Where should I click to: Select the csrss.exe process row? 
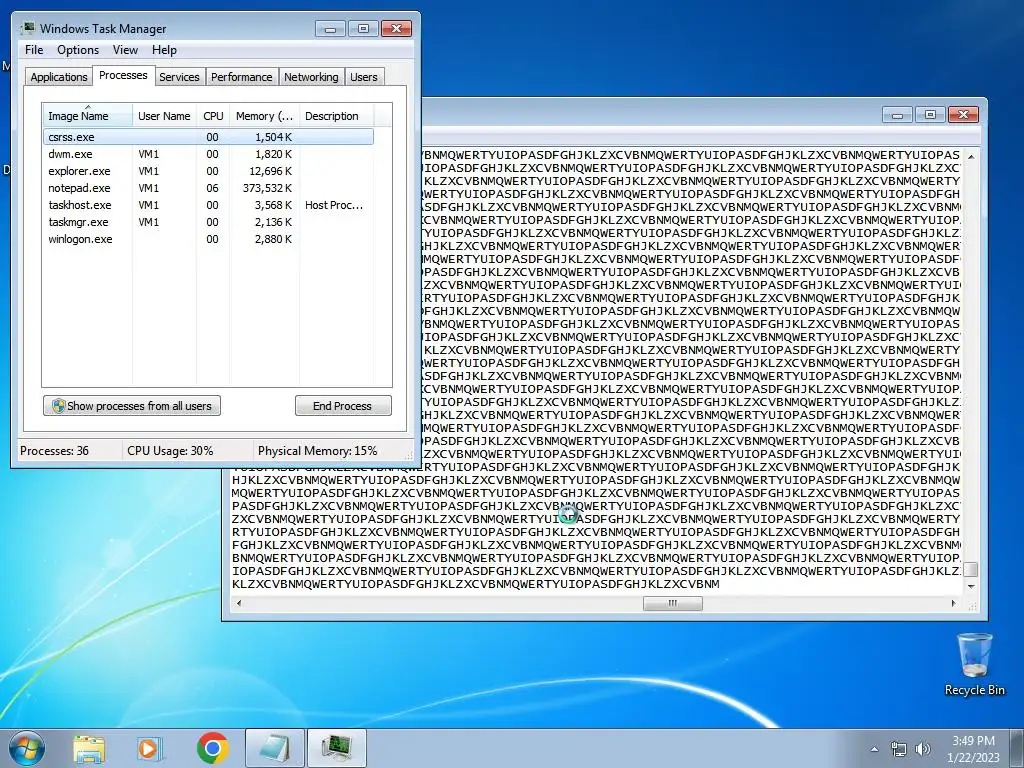click(208, 137)
